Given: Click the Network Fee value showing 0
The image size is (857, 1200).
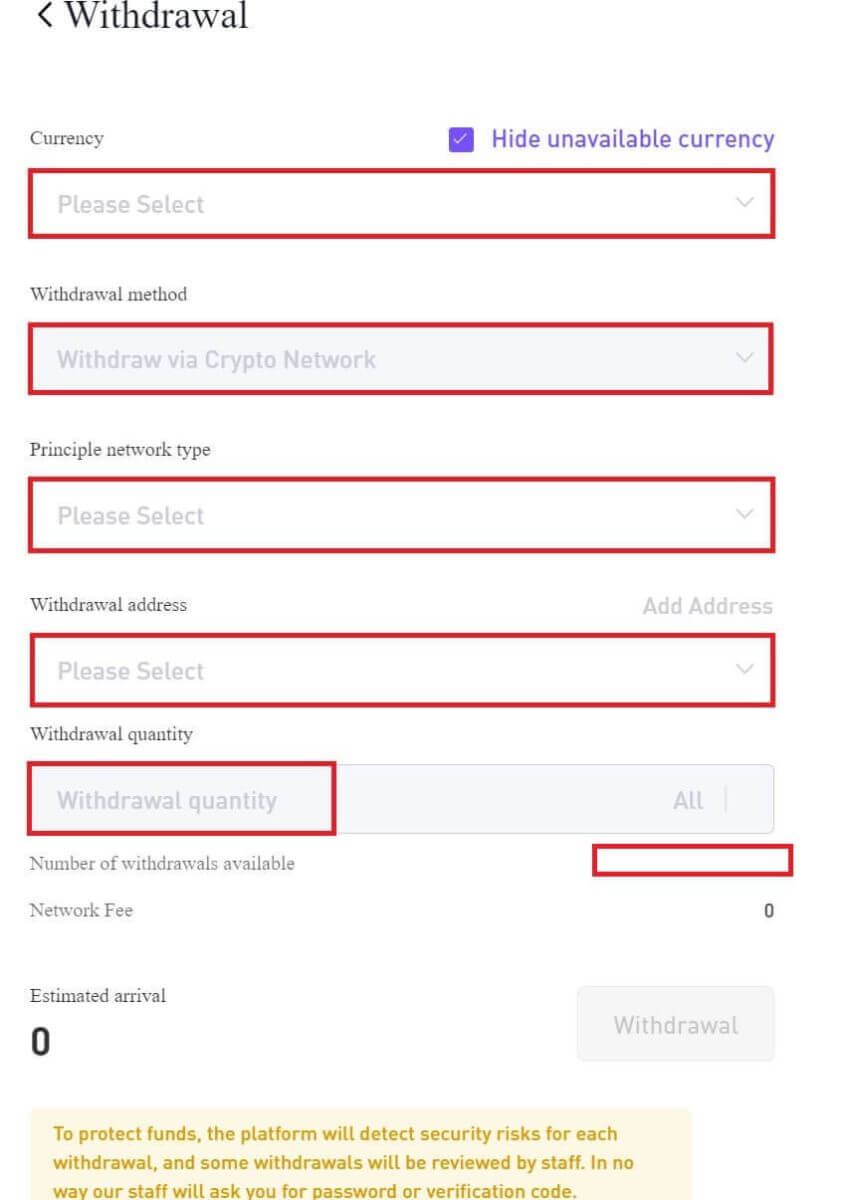Looking at the screenshot, I should (768, 910).
